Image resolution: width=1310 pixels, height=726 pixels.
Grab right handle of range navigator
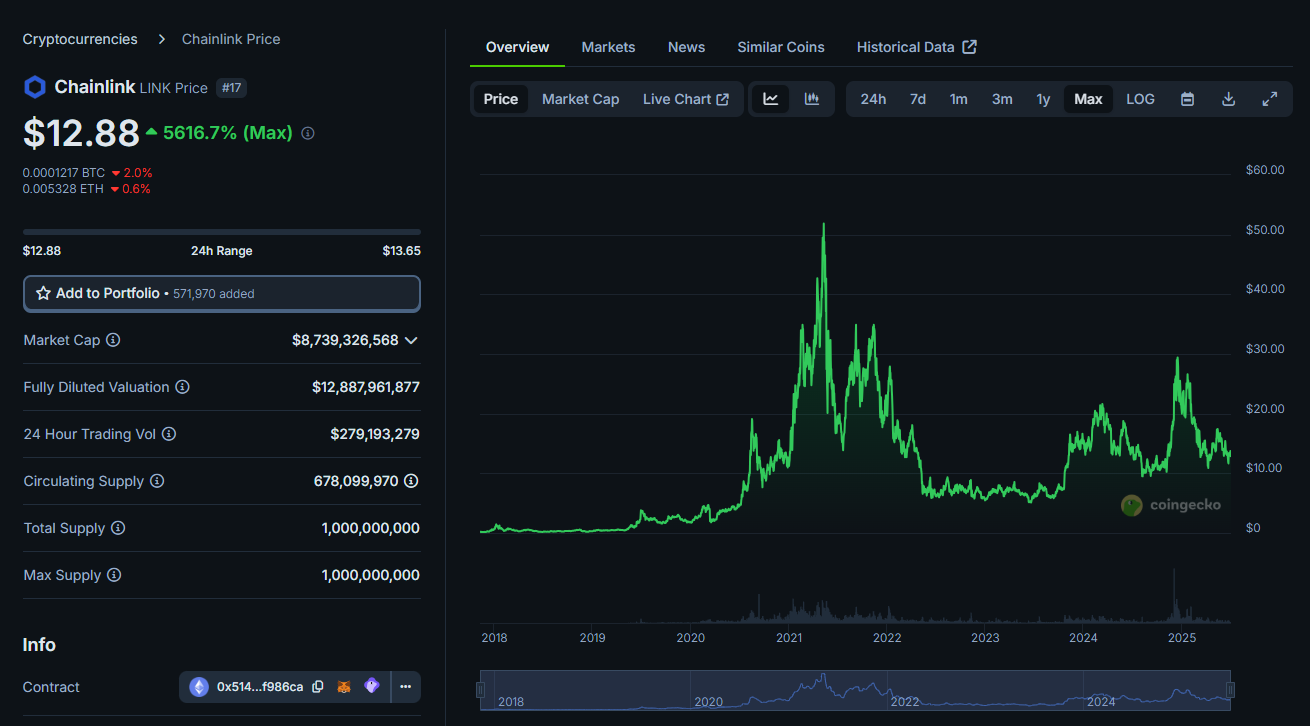[1230, 689]
